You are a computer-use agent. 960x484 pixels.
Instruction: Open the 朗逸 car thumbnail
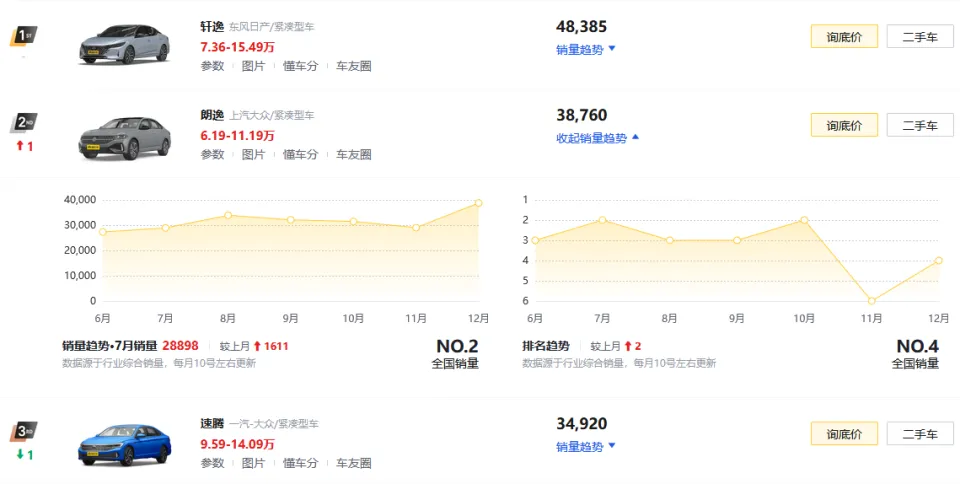coord(124,138)
